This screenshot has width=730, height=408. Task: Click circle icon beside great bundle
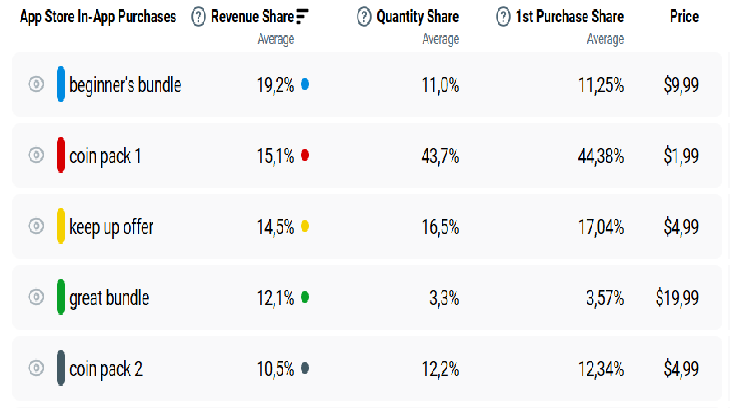[36, 297]
